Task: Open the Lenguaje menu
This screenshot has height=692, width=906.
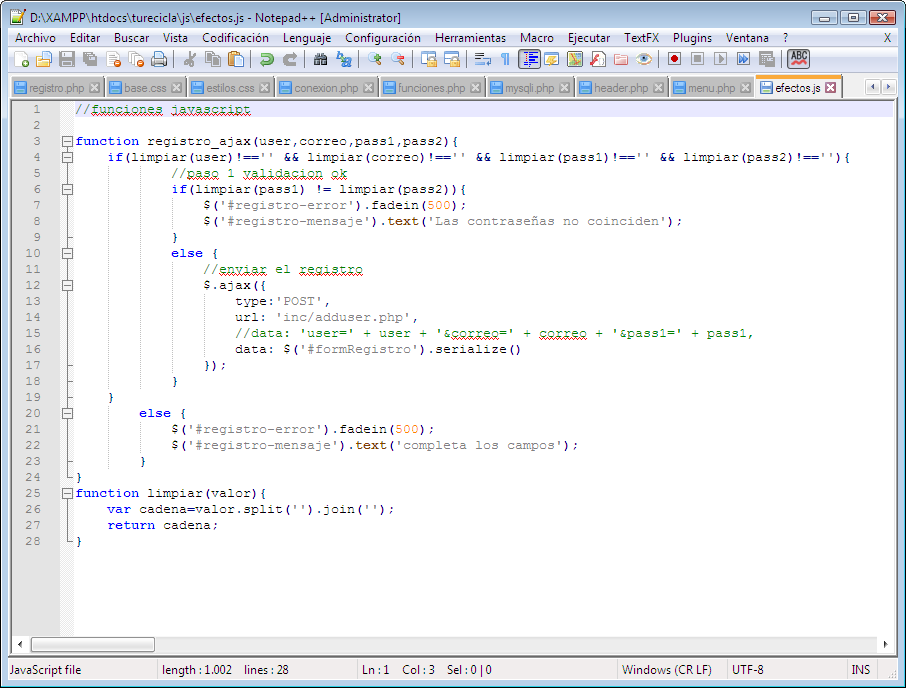Action: coord(306,37)
